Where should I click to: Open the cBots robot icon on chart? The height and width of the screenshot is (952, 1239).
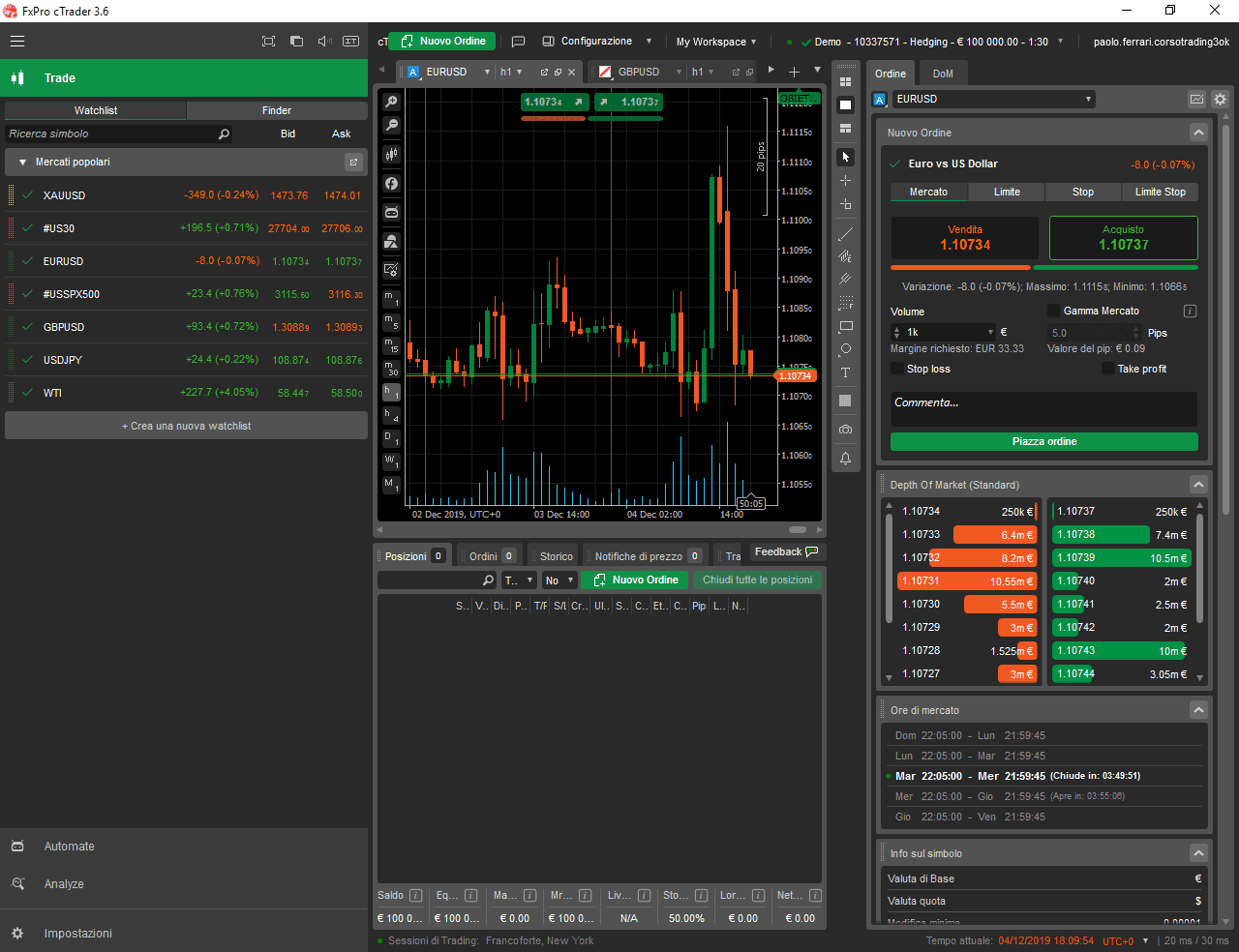391,212
